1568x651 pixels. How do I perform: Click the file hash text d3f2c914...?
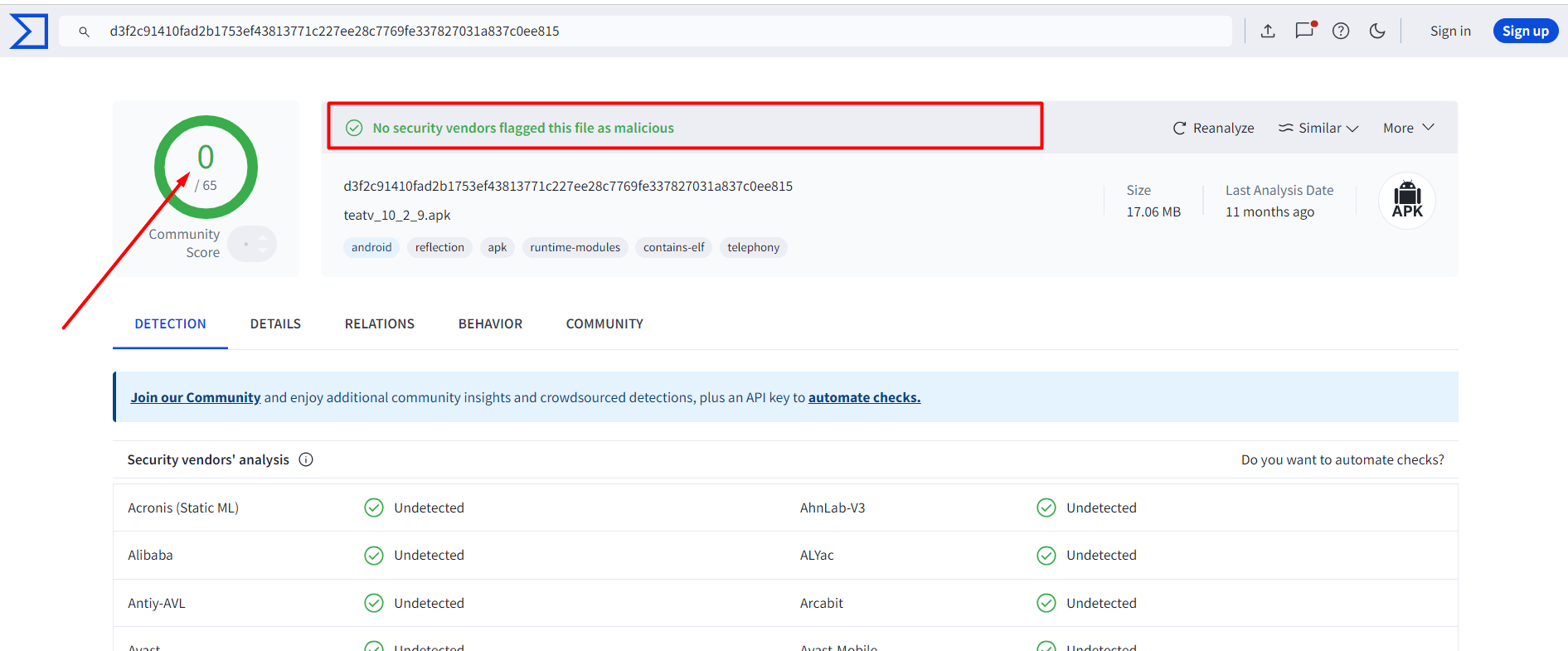(x=568, y=186)
